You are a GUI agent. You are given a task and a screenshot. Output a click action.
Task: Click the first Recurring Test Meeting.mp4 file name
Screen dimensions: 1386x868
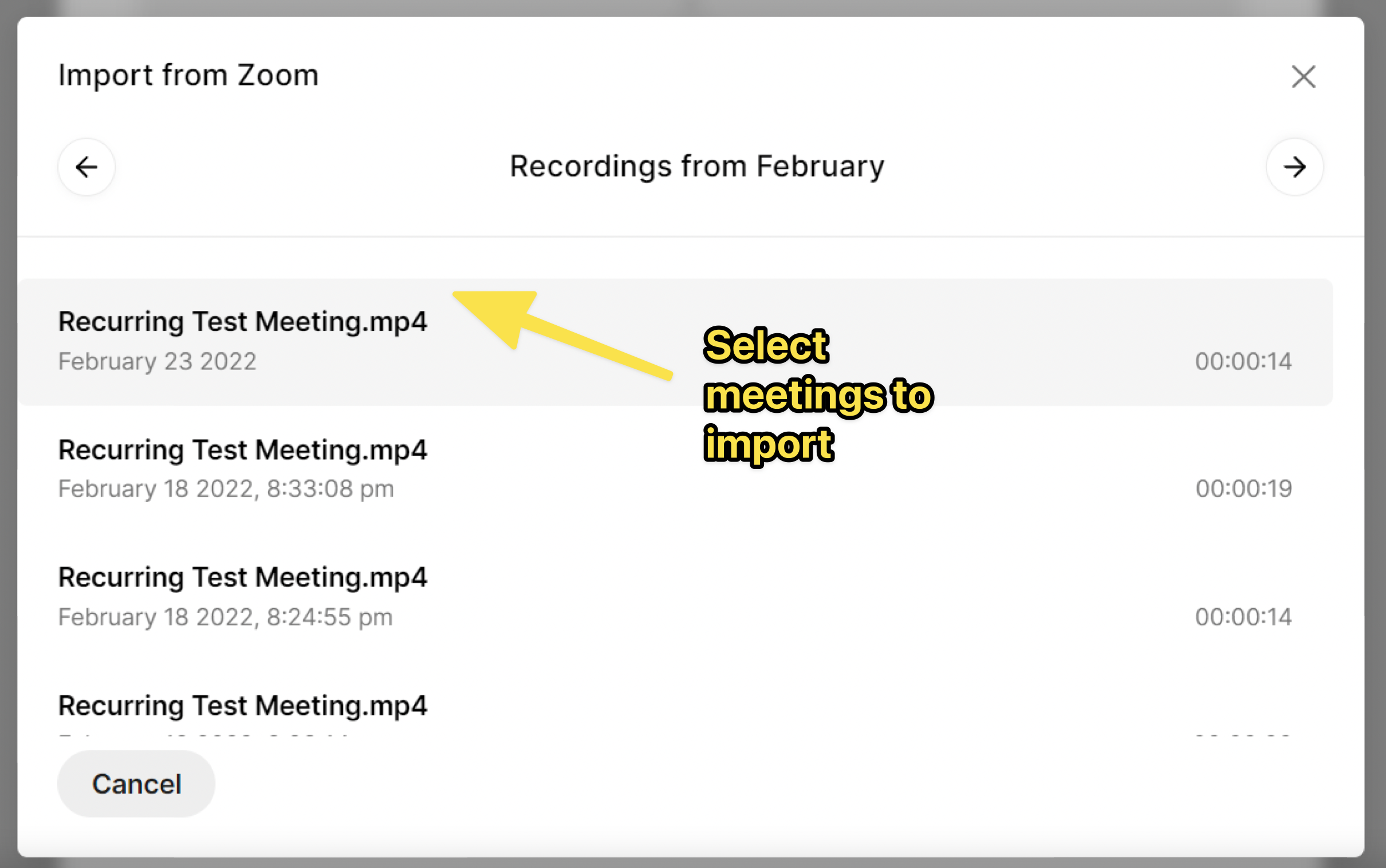pos(242,321)
